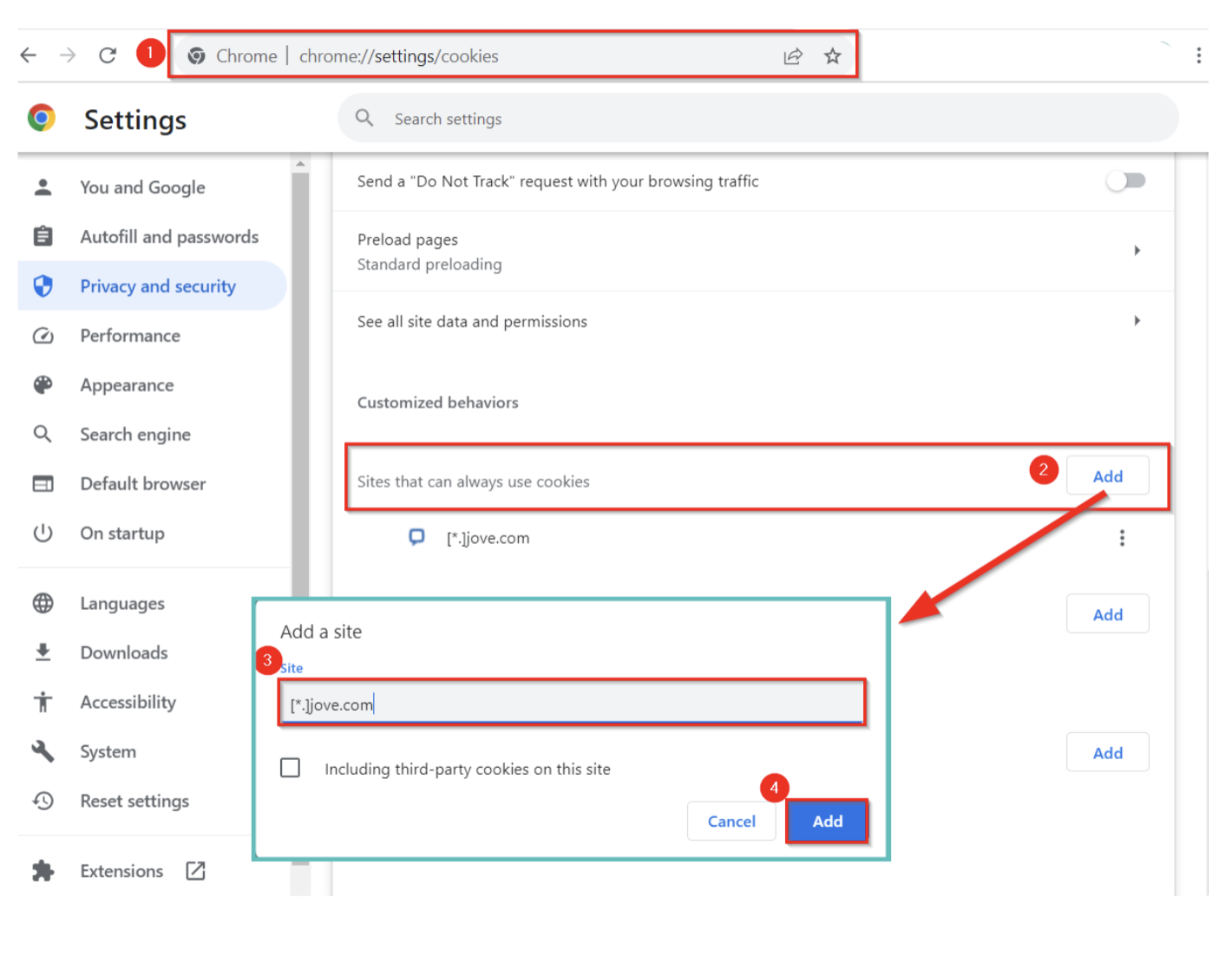Click the Performance gauge icon
This screenshot has width=1232, height=963.
(x=43, y=336)
